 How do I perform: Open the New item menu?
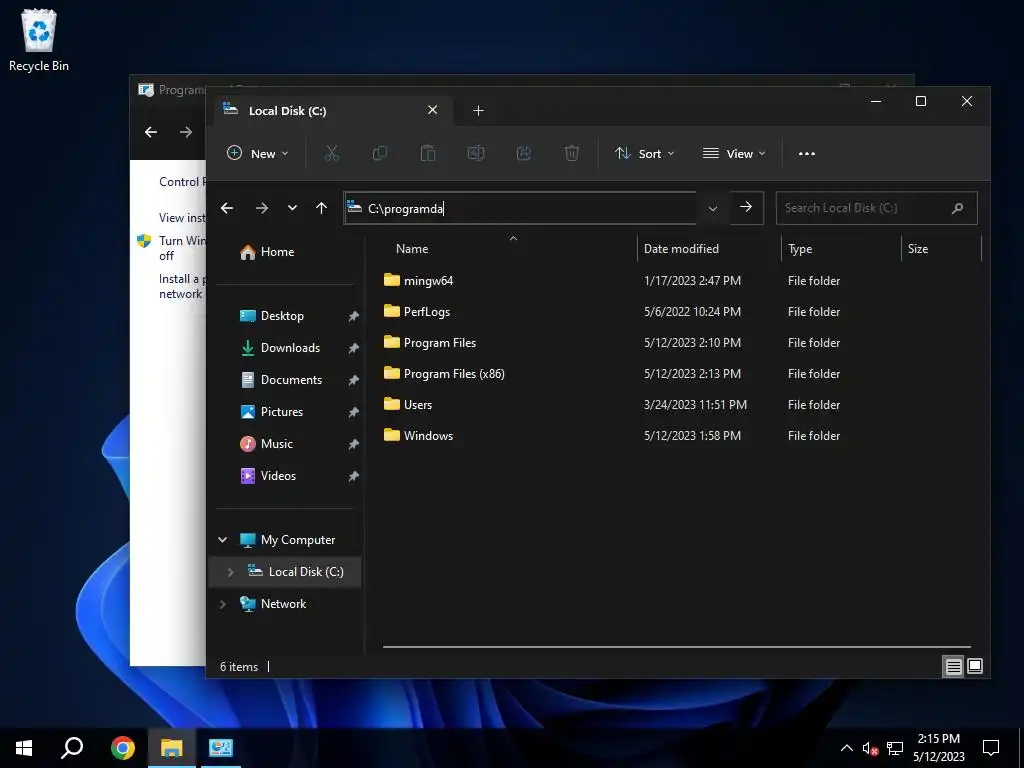(257, 153)
